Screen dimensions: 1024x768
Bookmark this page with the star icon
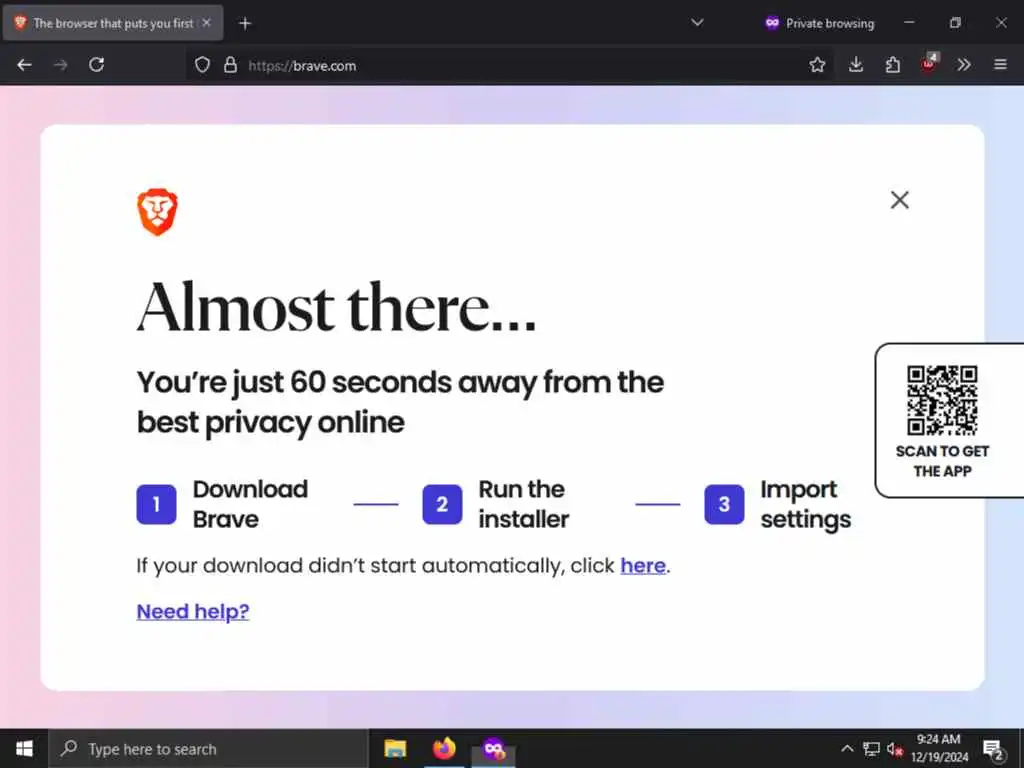click(x=817, y=65)
